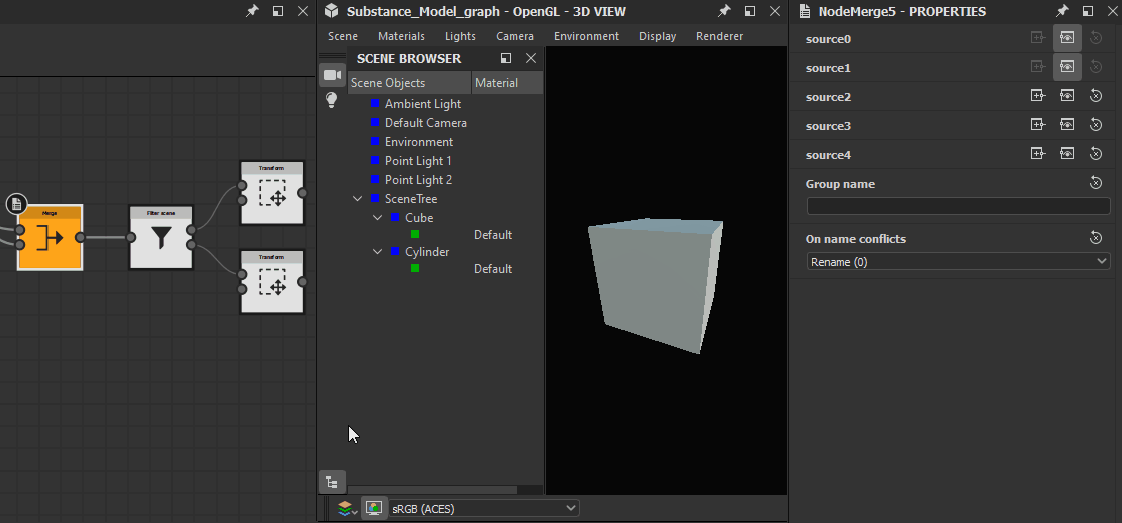Select the upper Transform node
Image resolution: width=1122 pixels, height=523 pixels.
[x=272, y=193]
